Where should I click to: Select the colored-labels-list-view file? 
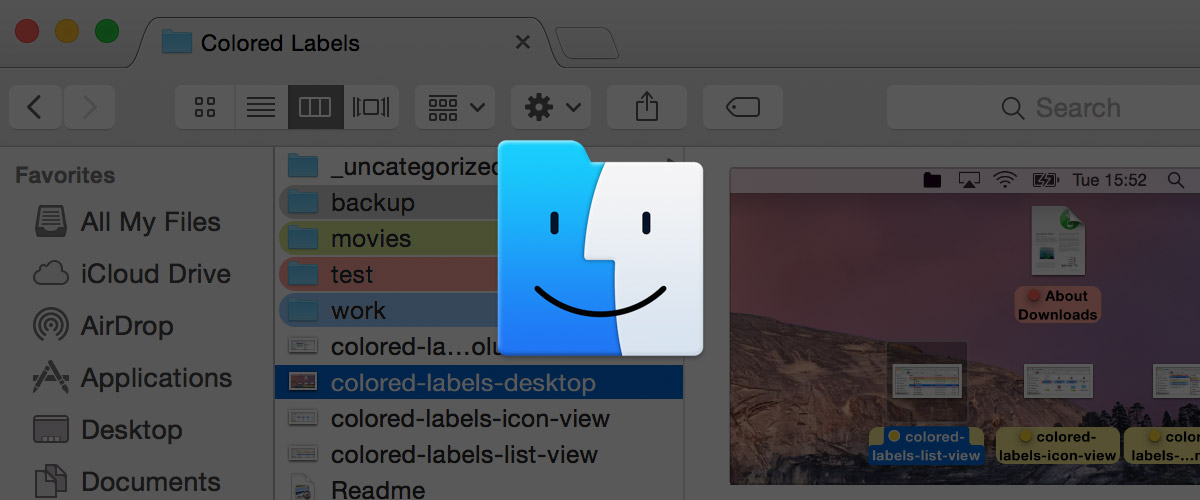click(479, 454)
